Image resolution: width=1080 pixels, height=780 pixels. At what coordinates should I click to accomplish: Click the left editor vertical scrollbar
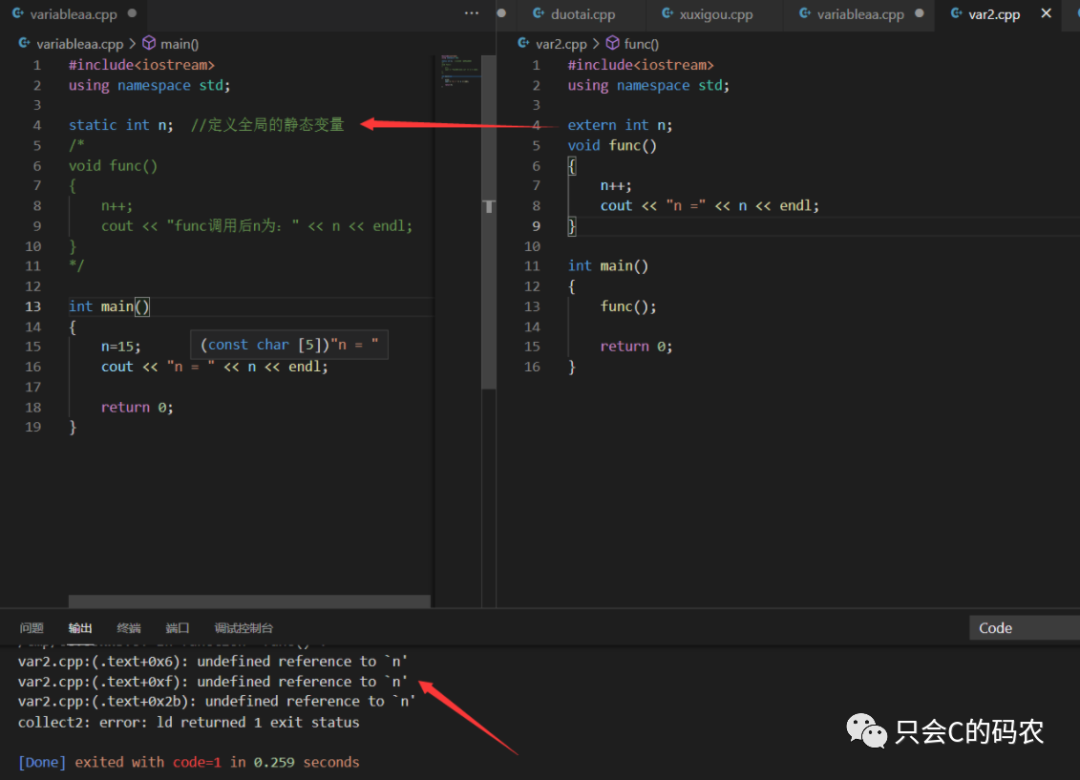click(488, 222)
